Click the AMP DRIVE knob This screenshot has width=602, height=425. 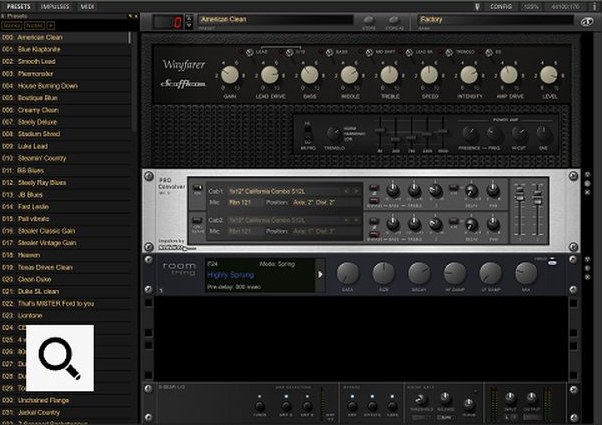[x=509, y=75]
